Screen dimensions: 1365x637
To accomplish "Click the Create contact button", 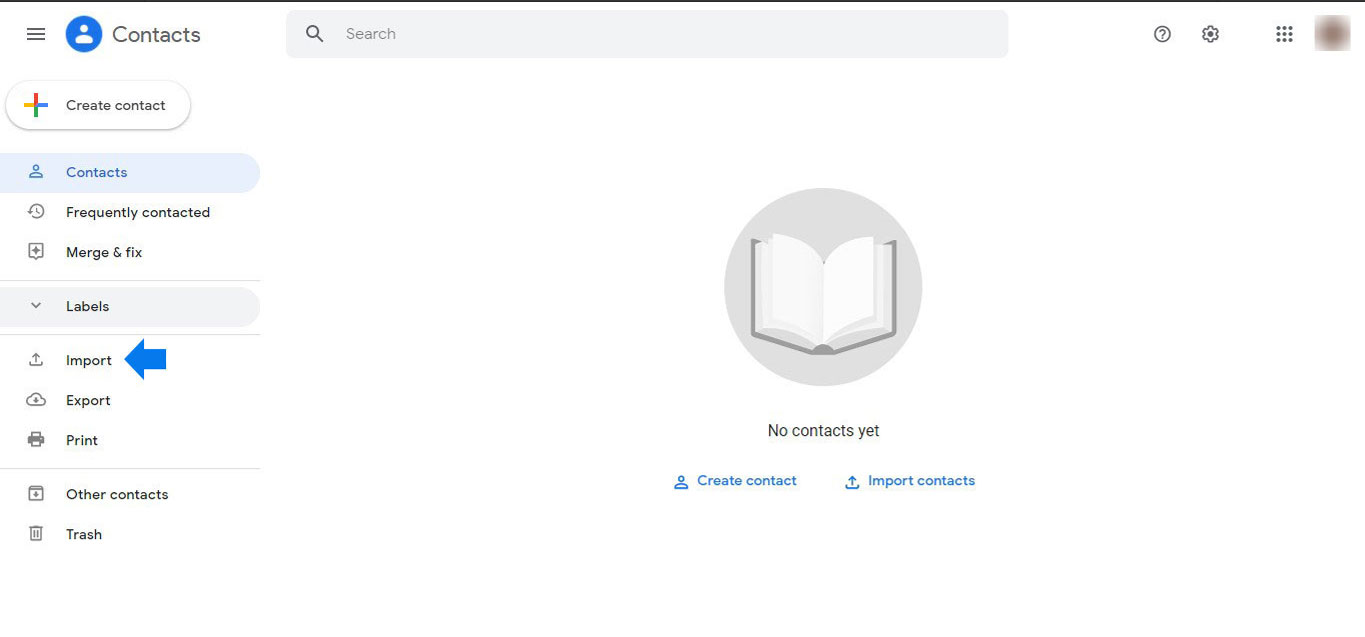I will (98, 105).
